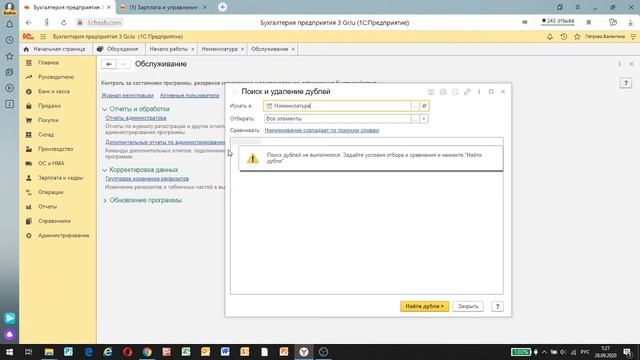Image resolution: width=640 pixels, height=360 pixels.
Task: Open Windows Start menu
Action: tap(9, 352)
